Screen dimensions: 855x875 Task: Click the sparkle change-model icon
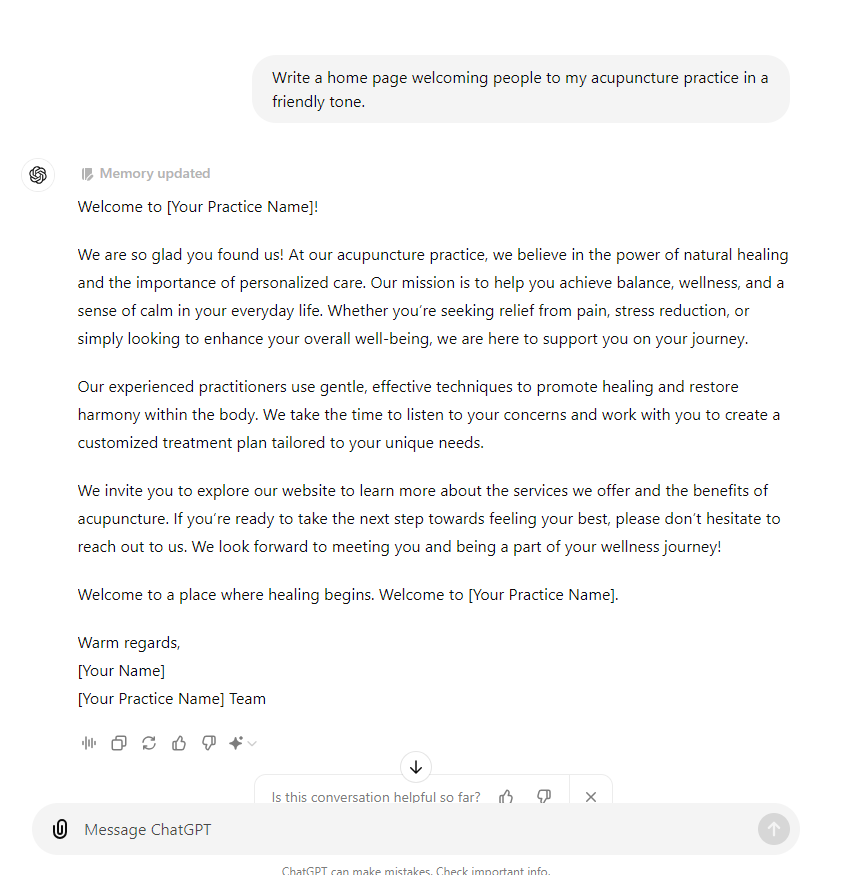pos(236,743)
